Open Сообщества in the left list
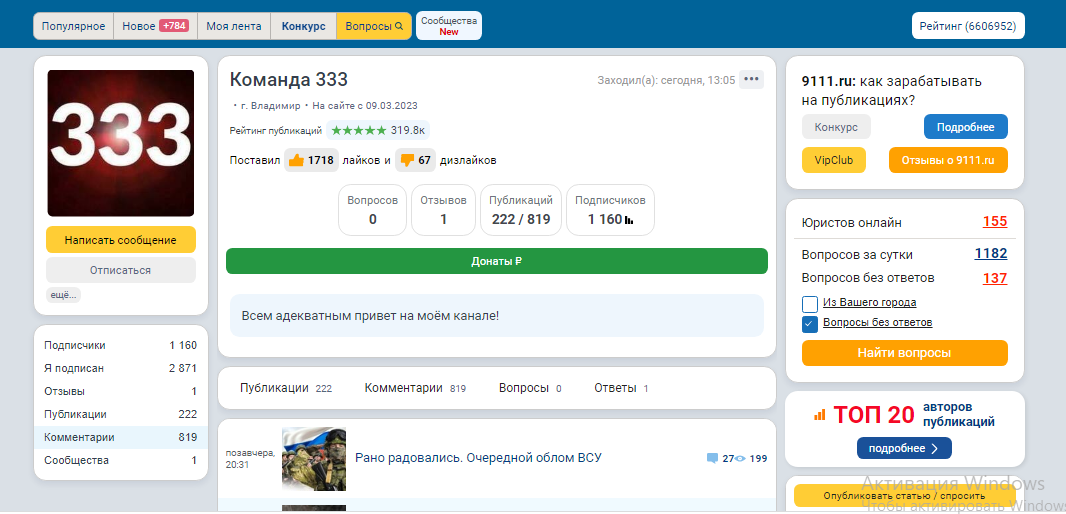This screenshot has height=514, width=1066. [x=121, y=460]
